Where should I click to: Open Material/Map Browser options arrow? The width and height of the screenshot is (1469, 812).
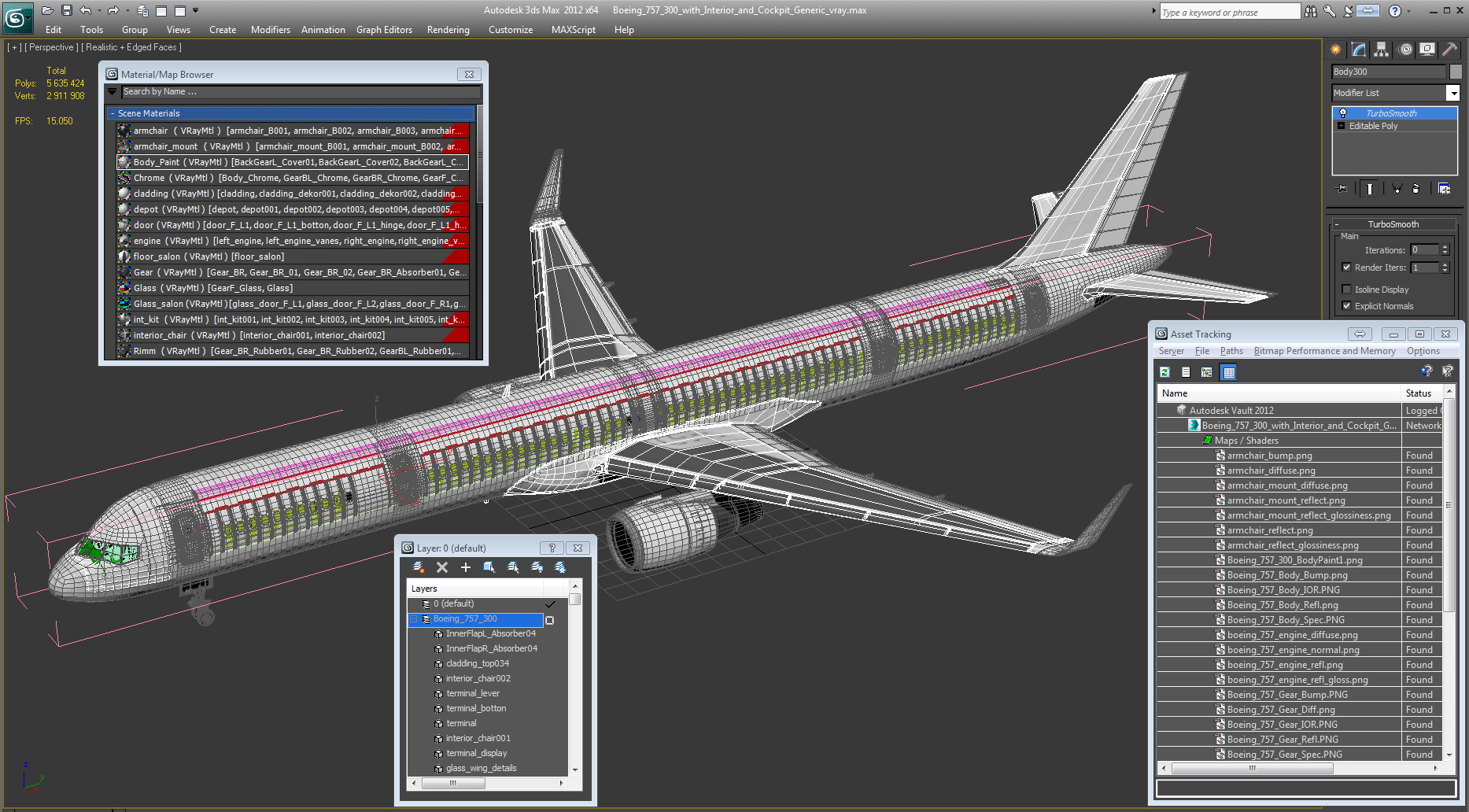pos(113,92)
